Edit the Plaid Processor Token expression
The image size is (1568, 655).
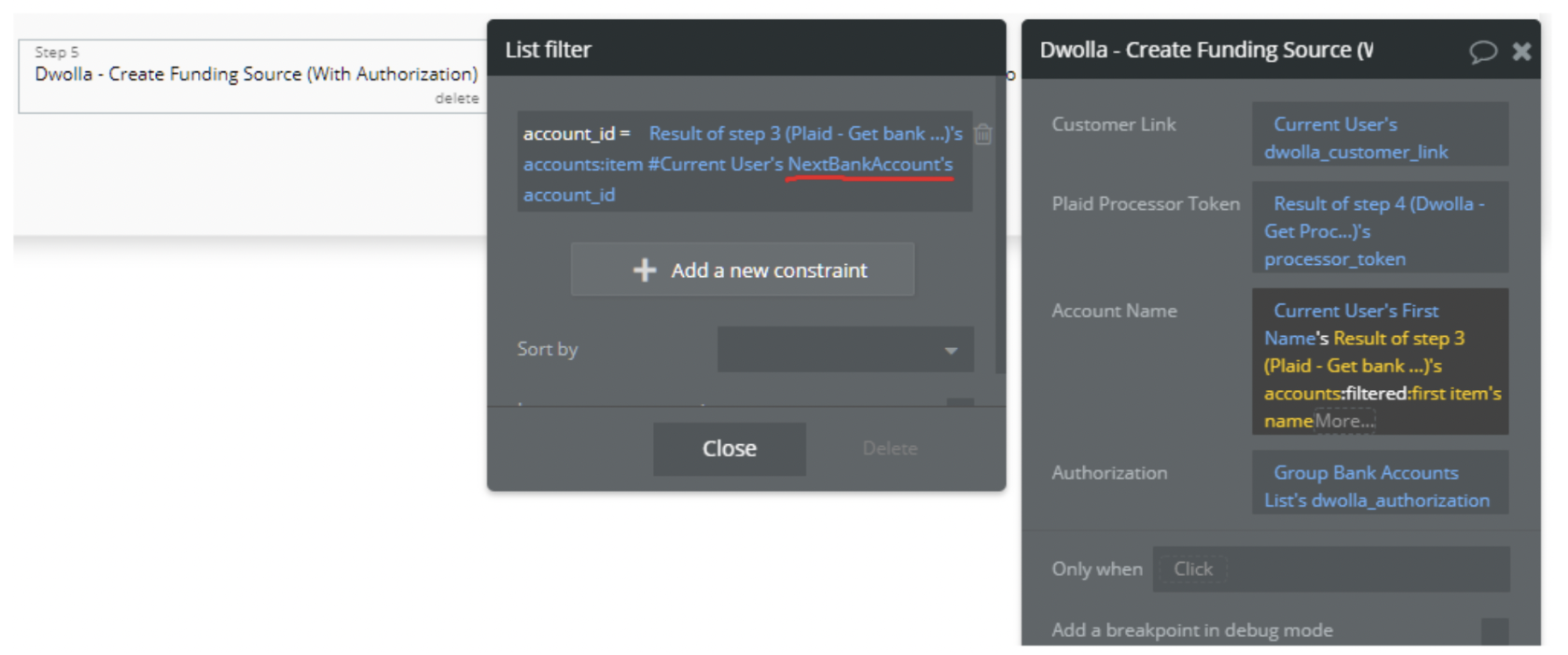(1379, 231)
